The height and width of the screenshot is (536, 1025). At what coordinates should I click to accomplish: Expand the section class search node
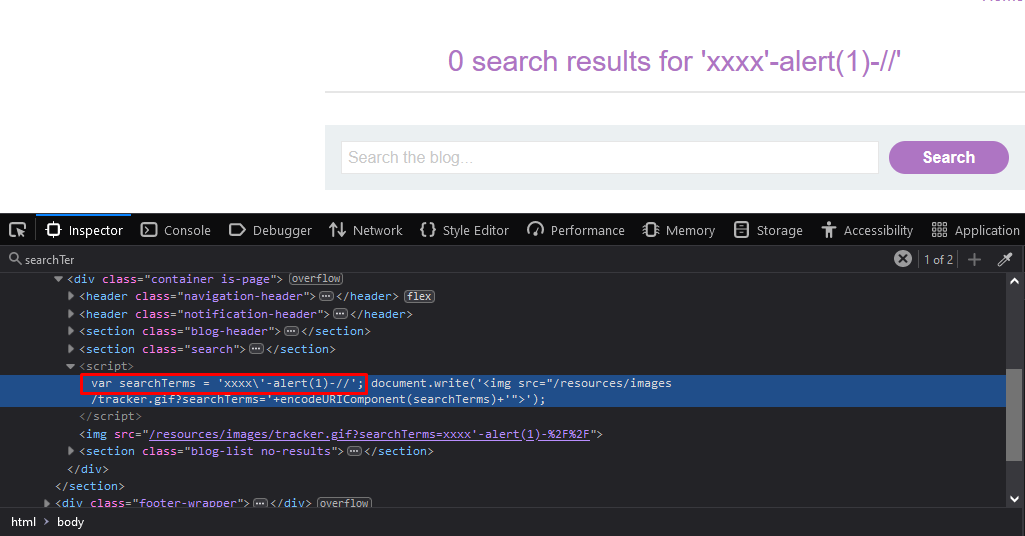click(71, 349)
